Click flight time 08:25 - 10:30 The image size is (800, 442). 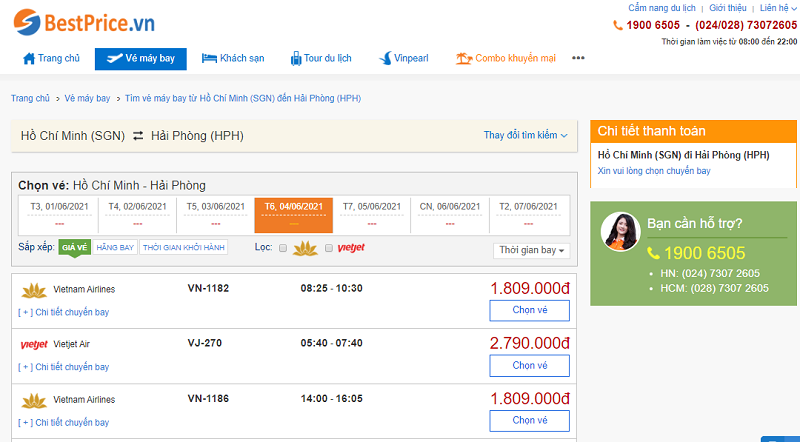click(332, 288)
